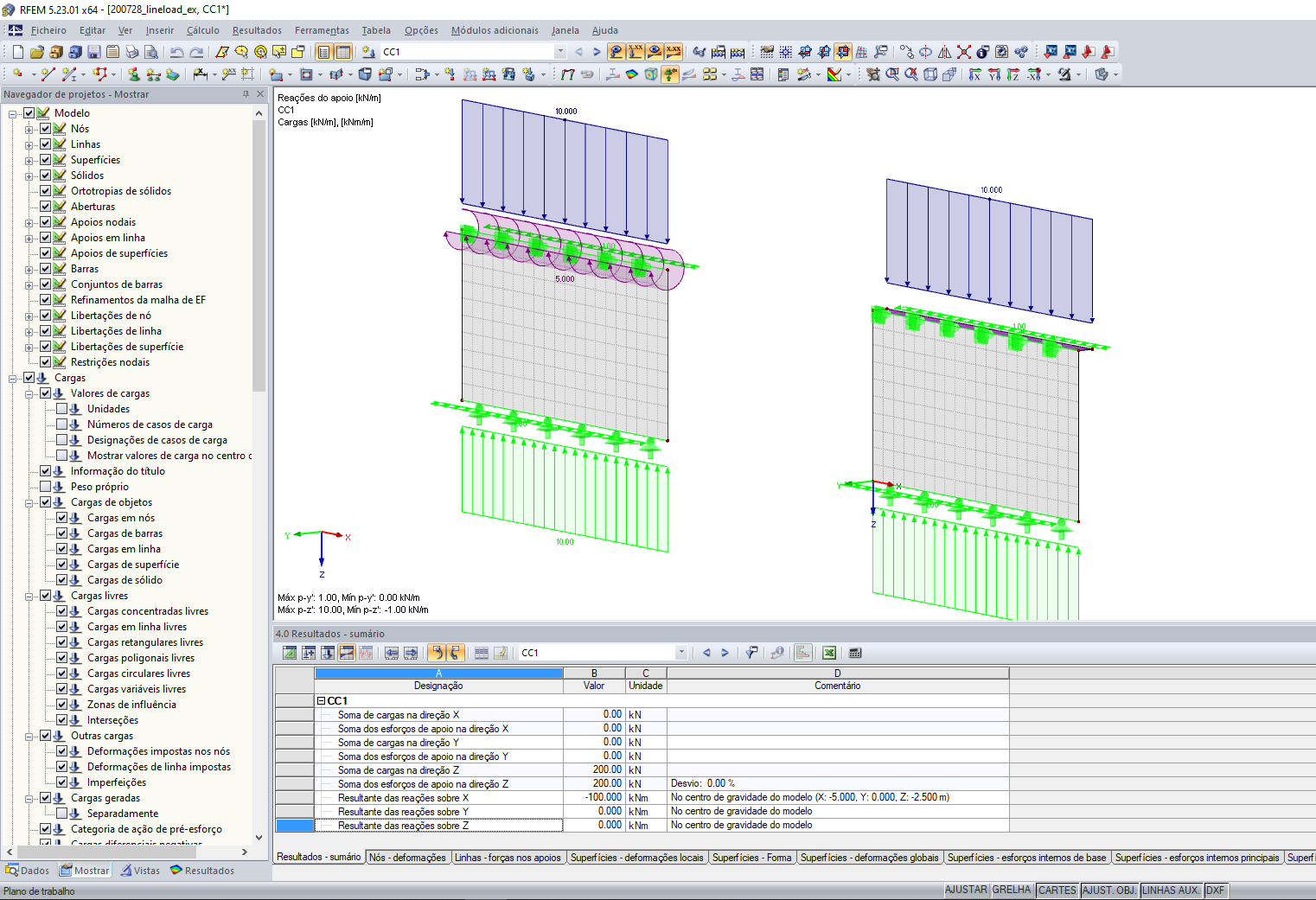Enable the Unidades checkbox
The height and width of the screenshot is (900, 1316).
tap(62, 409)
